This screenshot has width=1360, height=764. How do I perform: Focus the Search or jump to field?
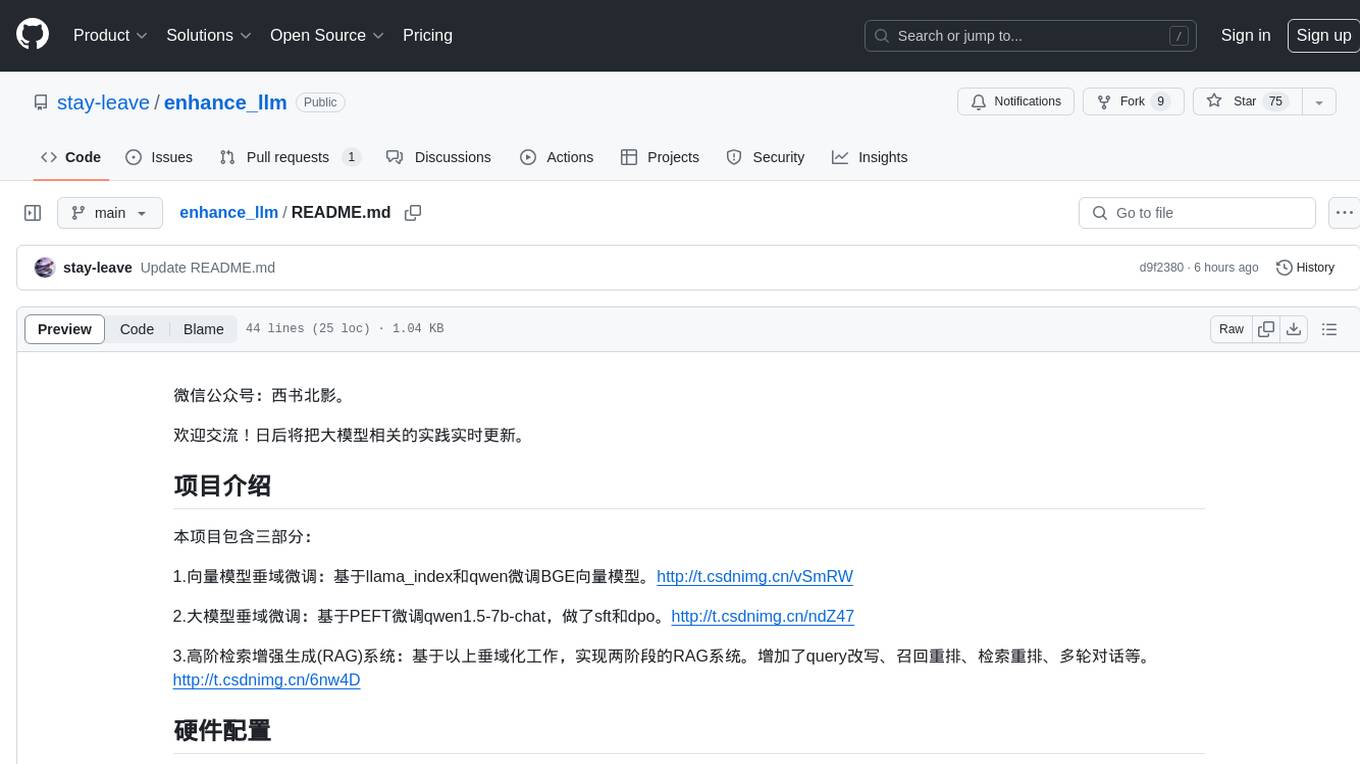1032,36
